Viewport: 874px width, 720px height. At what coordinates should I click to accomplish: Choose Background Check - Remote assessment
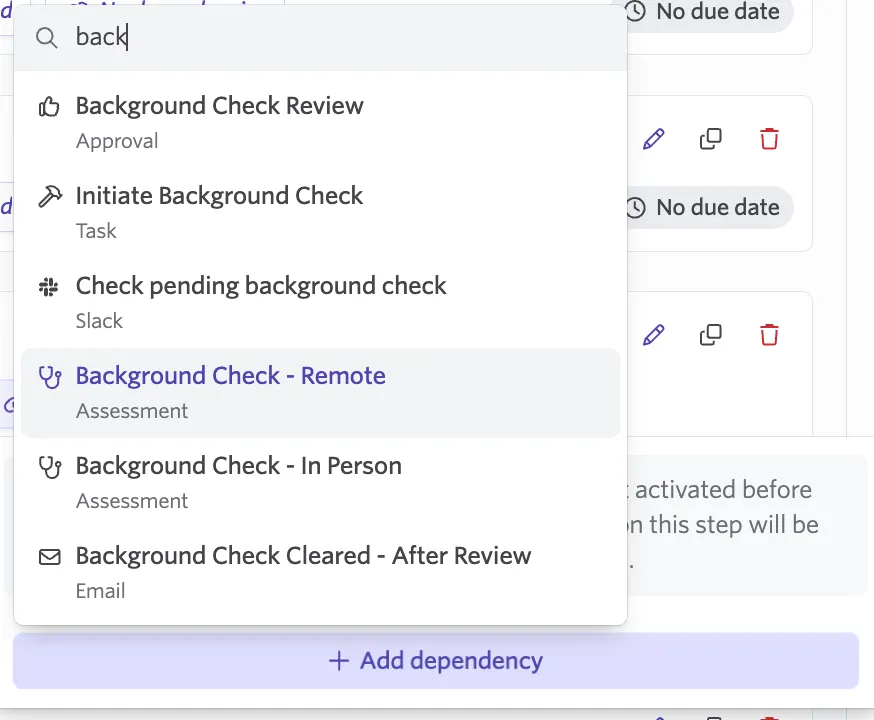(x=321, y=393)
